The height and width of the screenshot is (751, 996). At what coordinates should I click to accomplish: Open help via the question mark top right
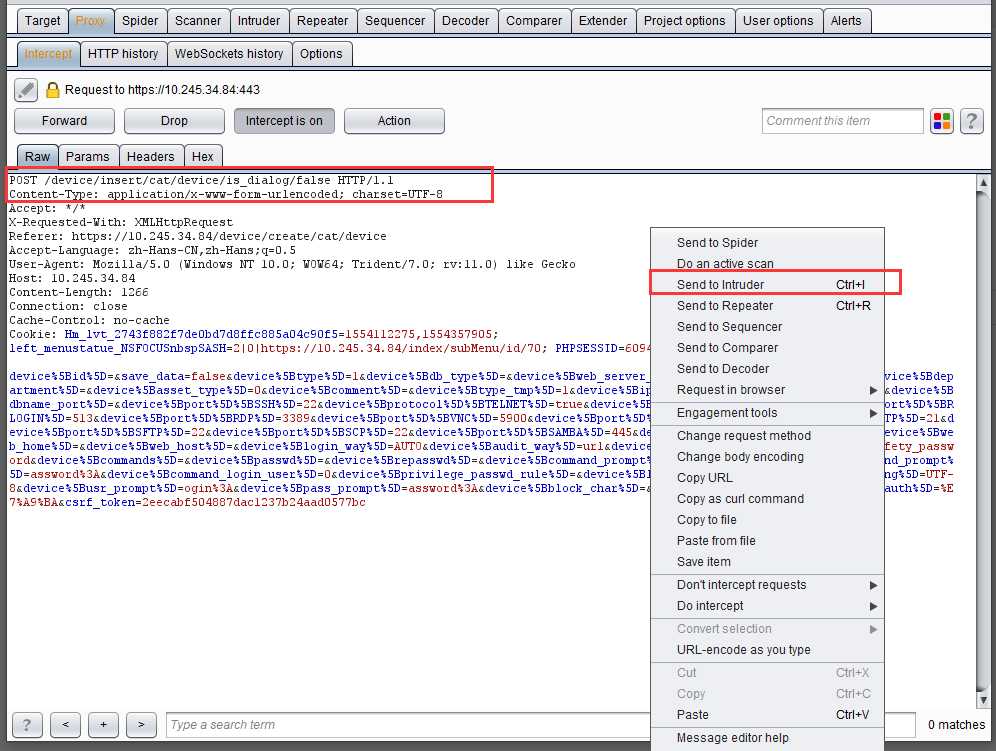pyautogui.click(x=971, y=121)
